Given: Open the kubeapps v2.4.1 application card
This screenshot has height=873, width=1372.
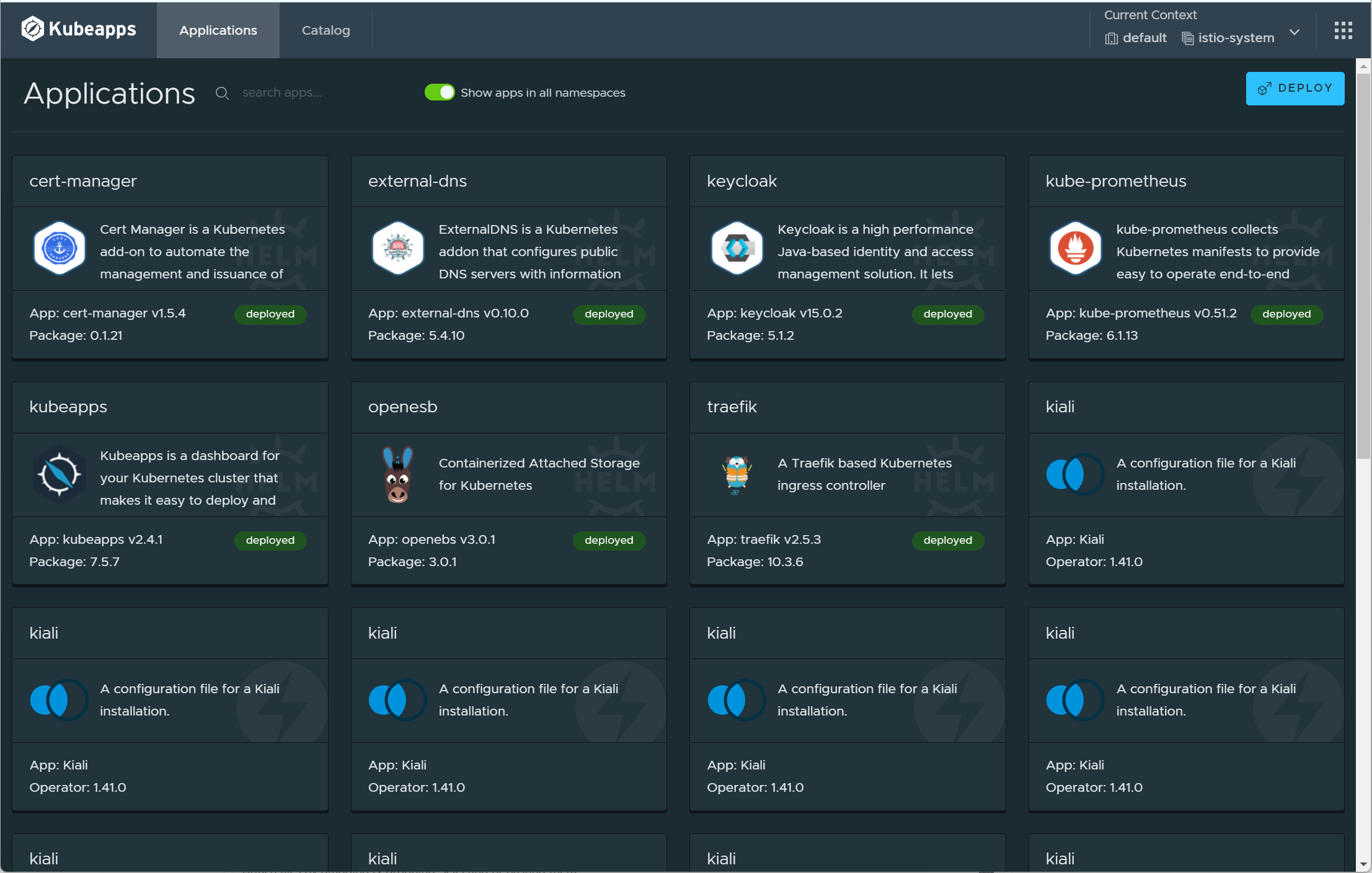Looking at the screenshot, I should coord(169,484).
